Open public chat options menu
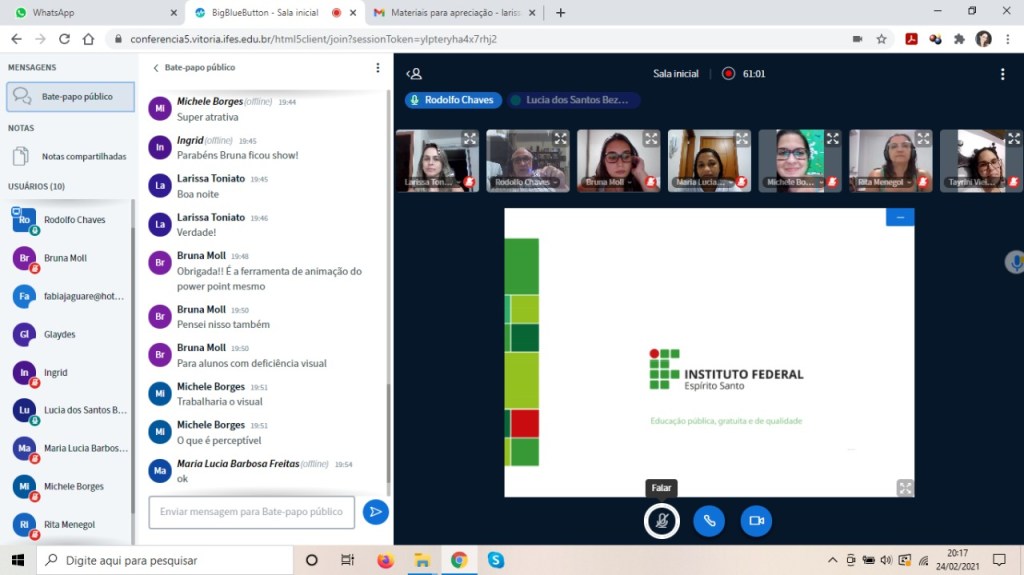This screenshot has width=1024, height=575. click(377, 68)
